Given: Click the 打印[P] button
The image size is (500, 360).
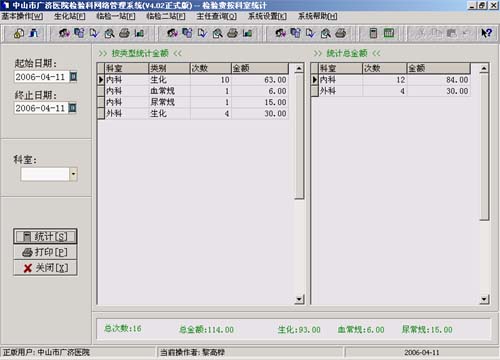Looking at the screenshot, I should point(45,252).
